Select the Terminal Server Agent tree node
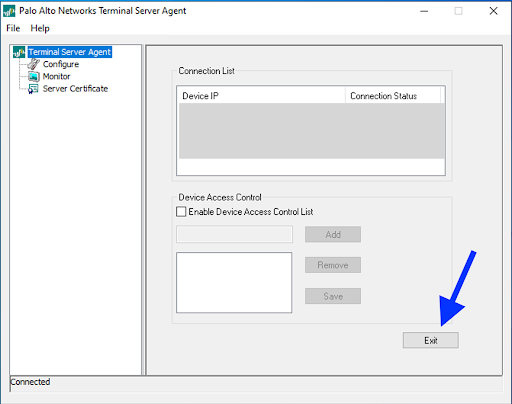Screen dimensions: 512x404 [x=70, y=52]
